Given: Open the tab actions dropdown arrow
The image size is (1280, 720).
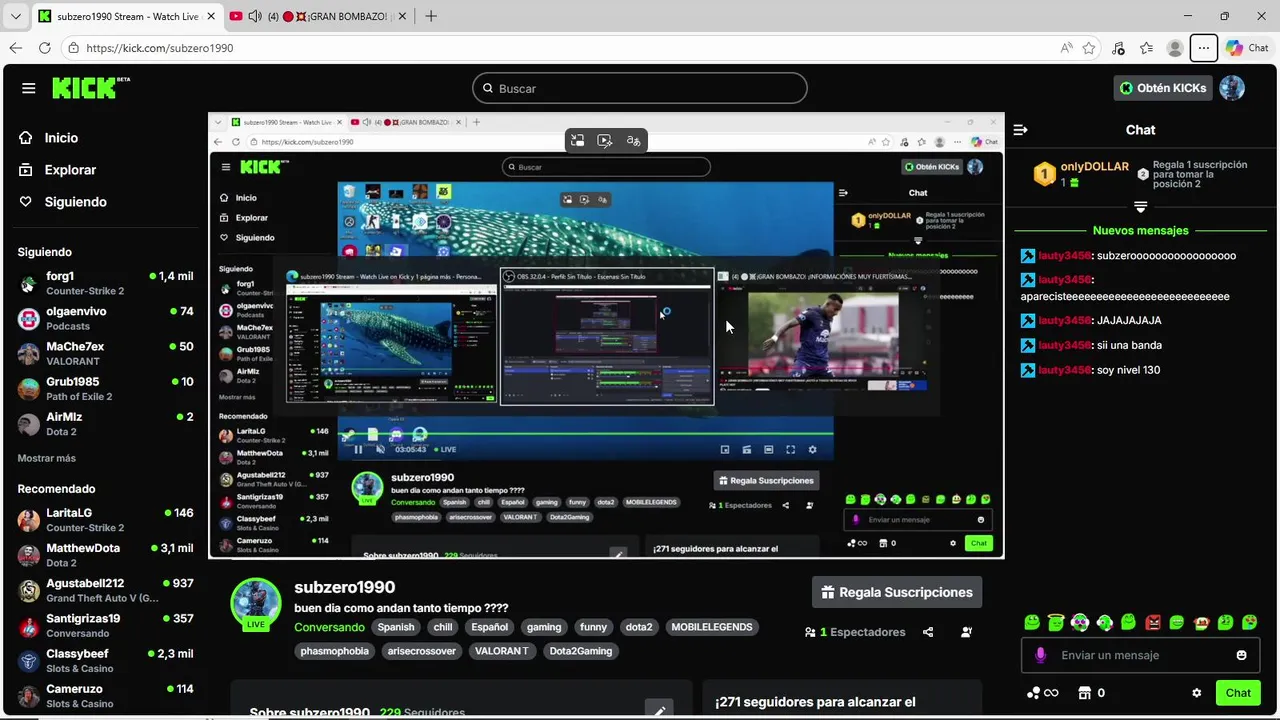Looking at the screenshot, I should 15,16.
